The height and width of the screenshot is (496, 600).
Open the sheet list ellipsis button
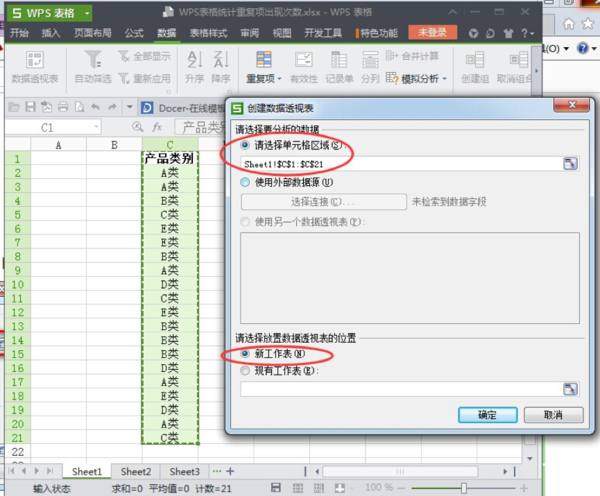217,471
